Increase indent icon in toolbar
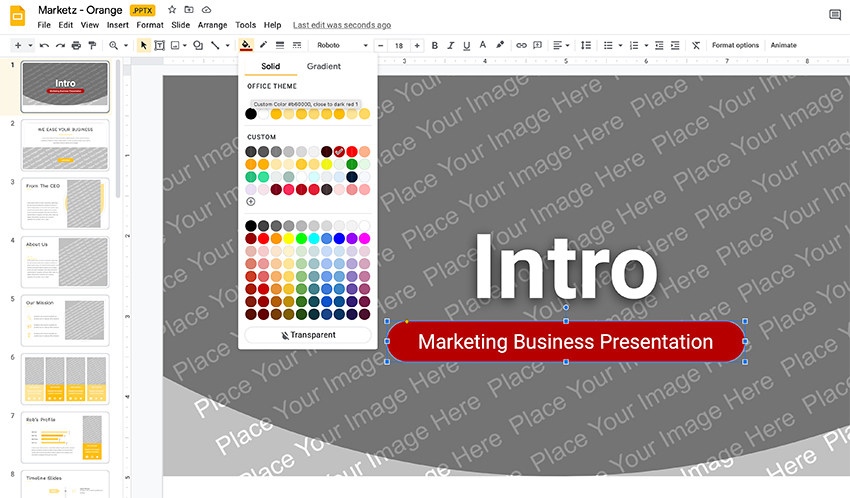 point(675,46)
